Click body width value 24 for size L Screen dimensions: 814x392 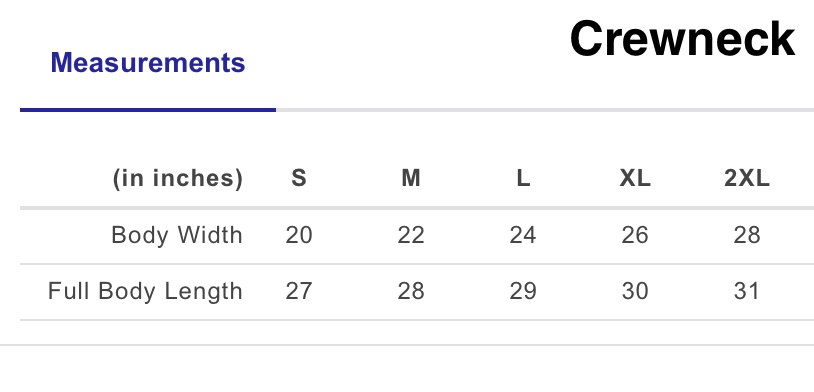click(x=523, y=235)
